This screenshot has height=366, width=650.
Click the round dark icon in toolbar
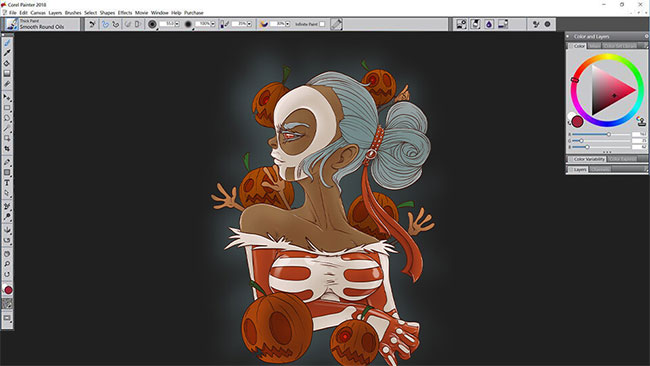[x=547, y=24]
